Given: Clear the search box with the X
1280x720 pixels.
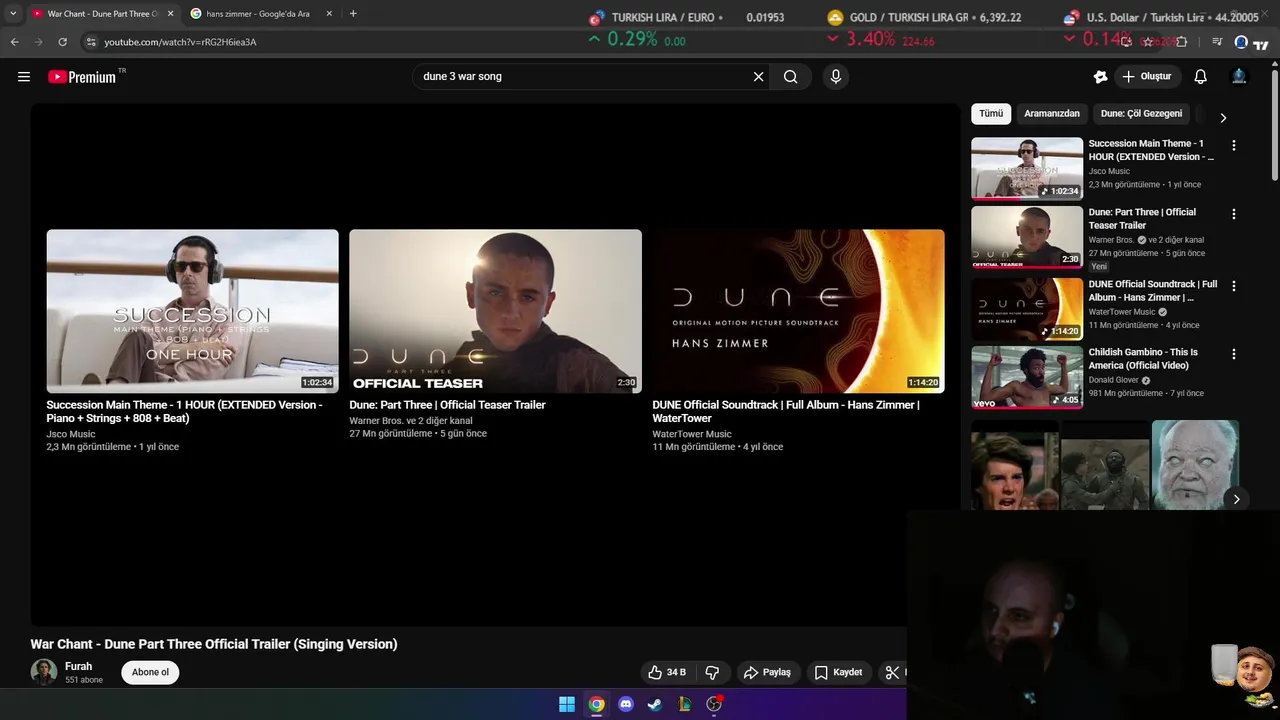Looking at the screenshot, I should (758, 77).
